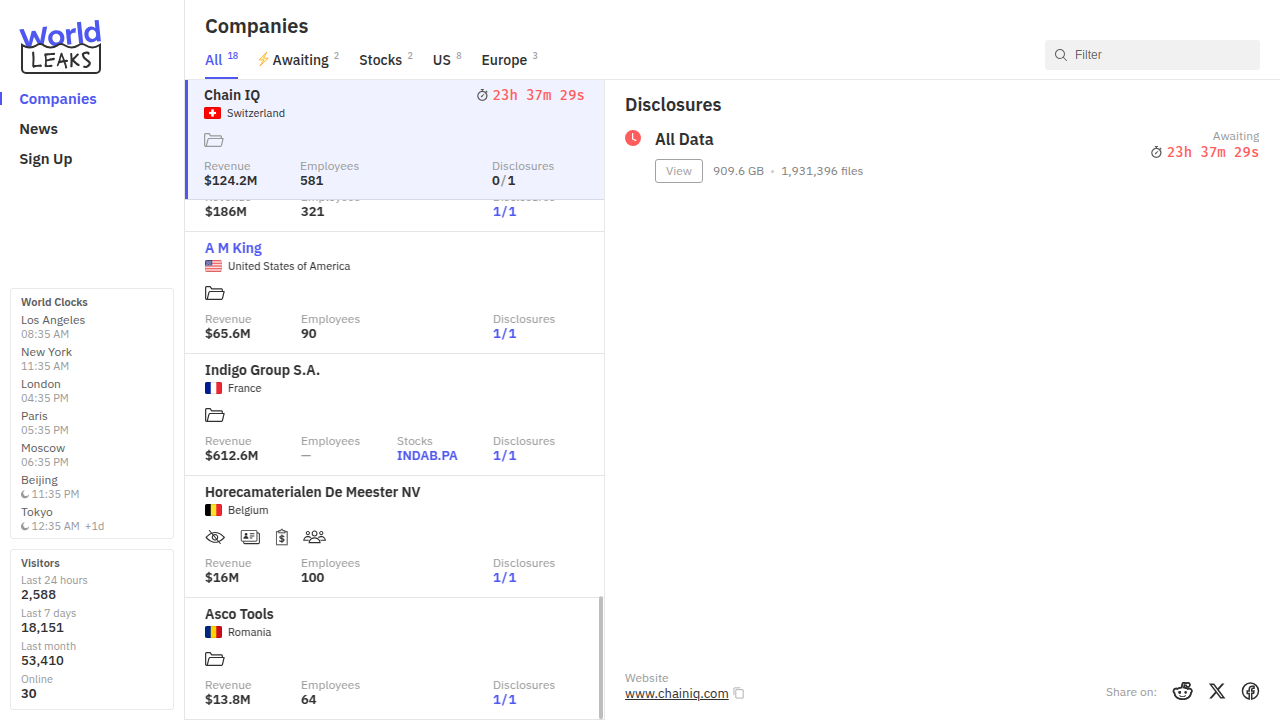Image resolution: width=1280 pixels, height=720 pixels.
Task: Switch to the US tab
Action: pos(447,60)
